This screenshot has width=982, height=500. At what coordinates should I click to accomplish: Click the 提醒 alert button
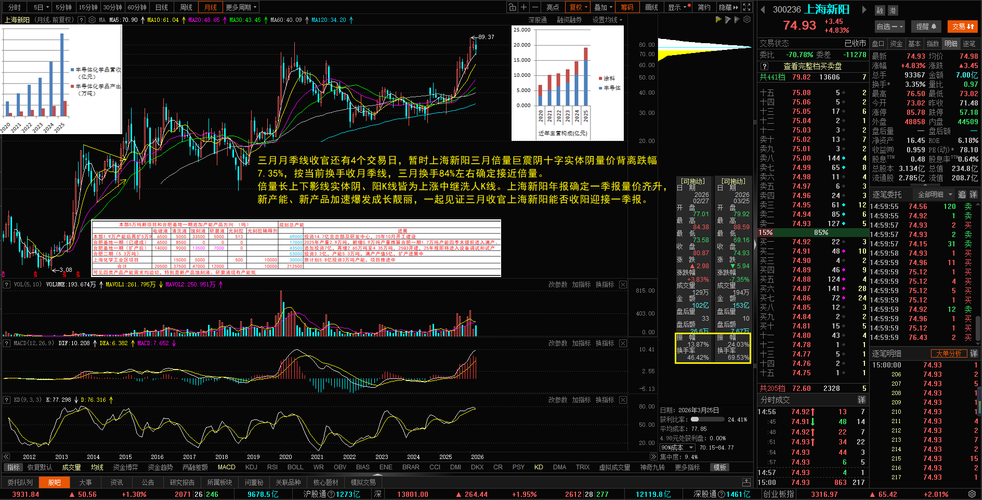tap(926, 26)
